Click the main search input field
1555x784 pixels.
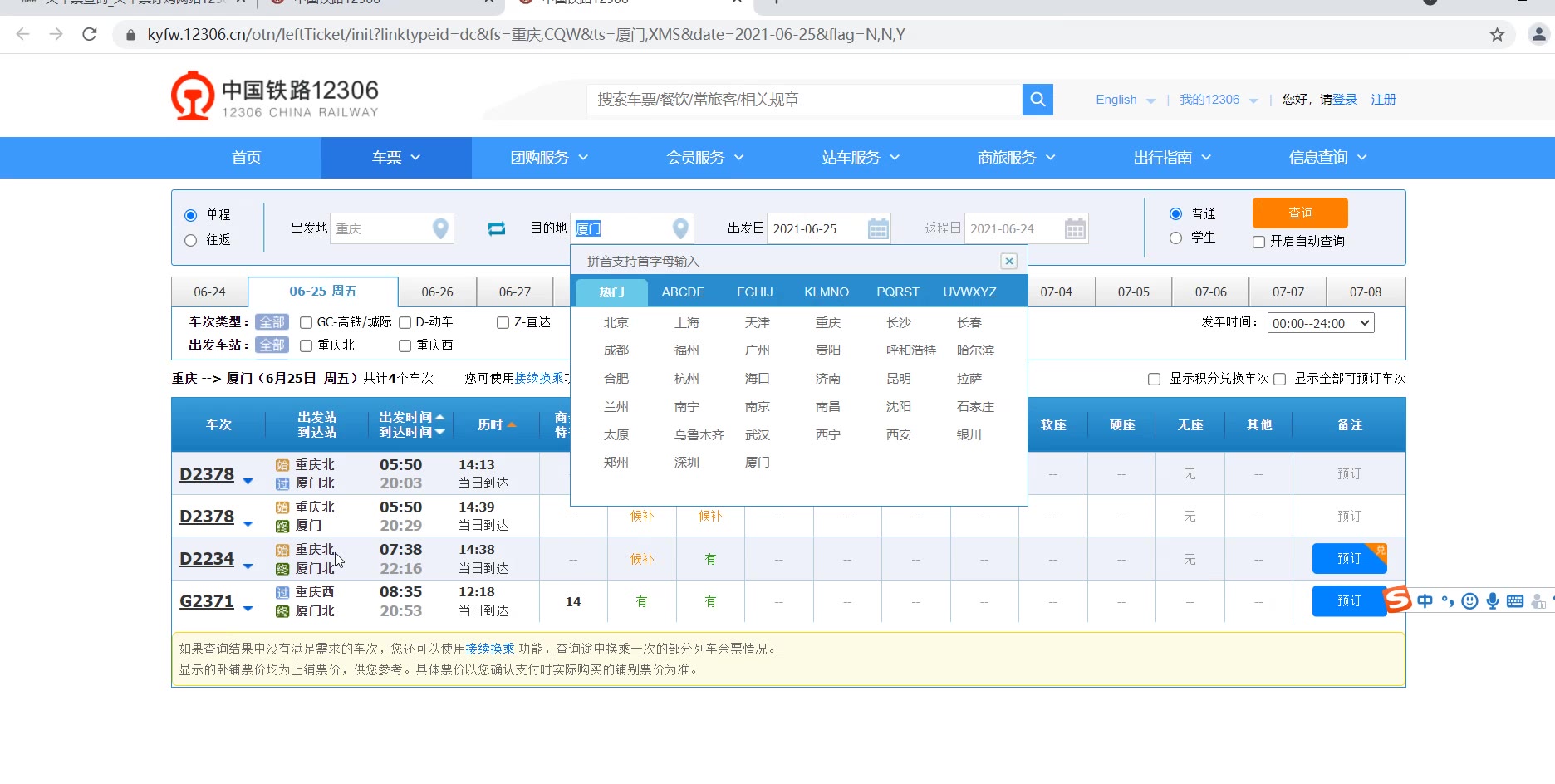(804, 100)
